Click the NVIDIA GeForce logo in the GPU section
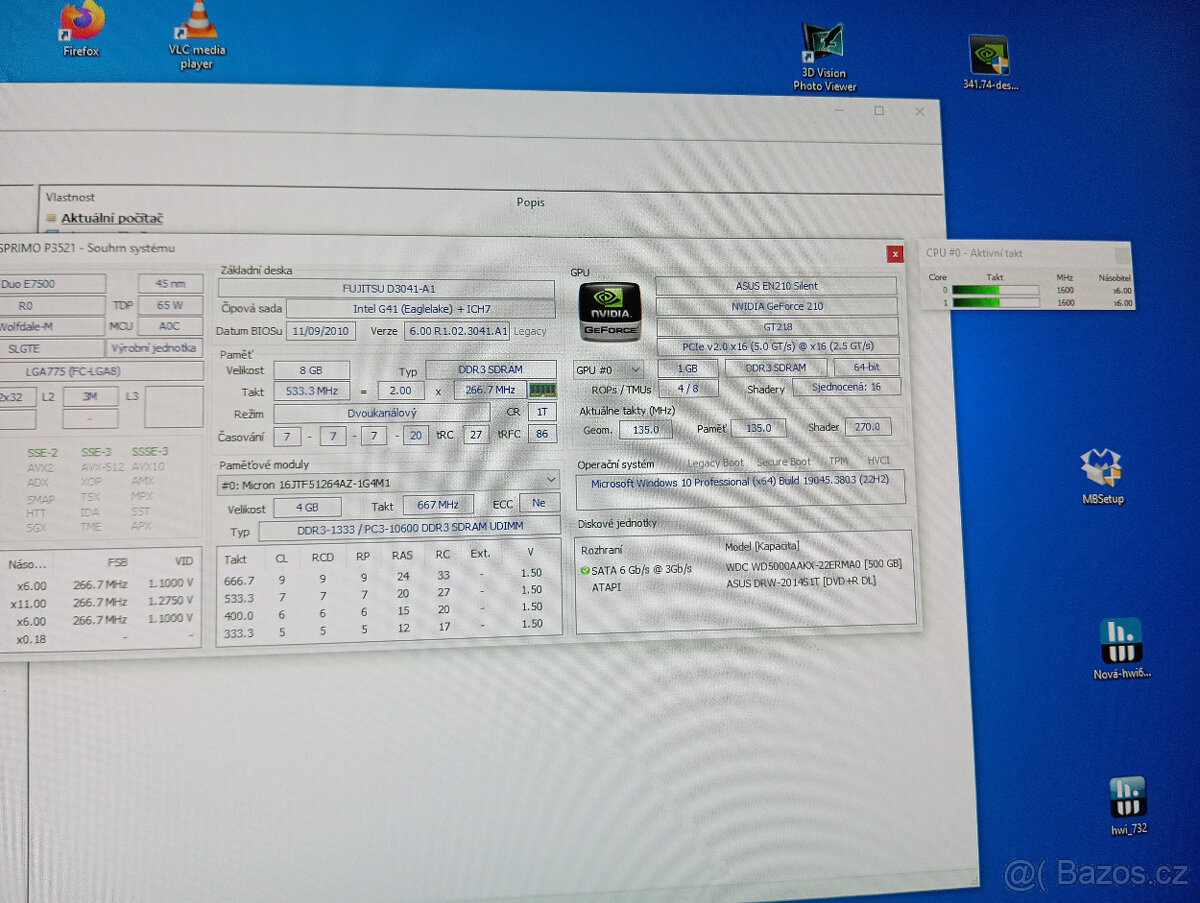Viewport: 1200px width, 903px height. (609, 311)
